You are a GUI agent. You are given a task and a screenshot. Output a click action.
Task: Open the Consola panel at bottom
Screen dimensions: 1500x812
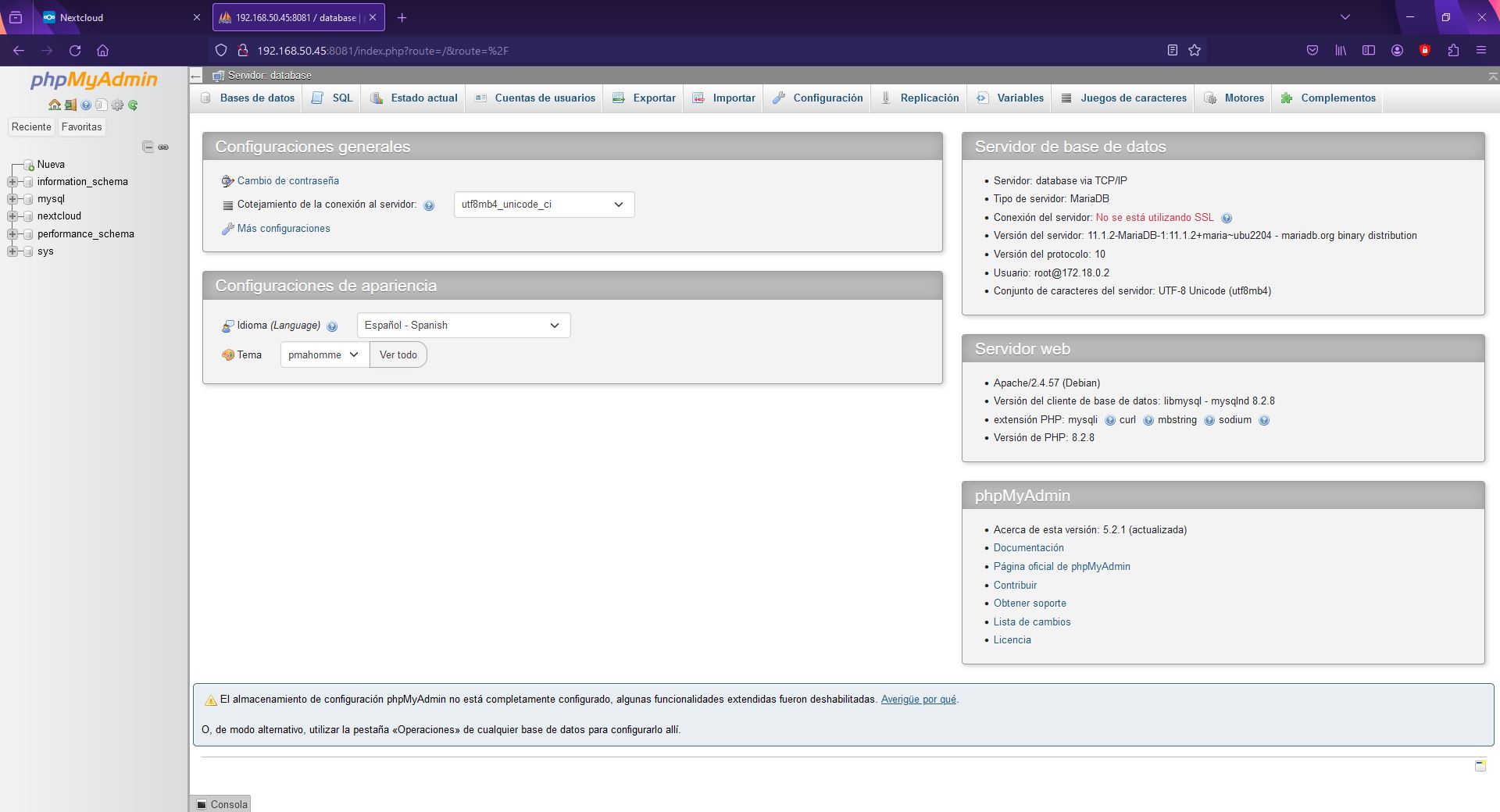pos(221,804)
